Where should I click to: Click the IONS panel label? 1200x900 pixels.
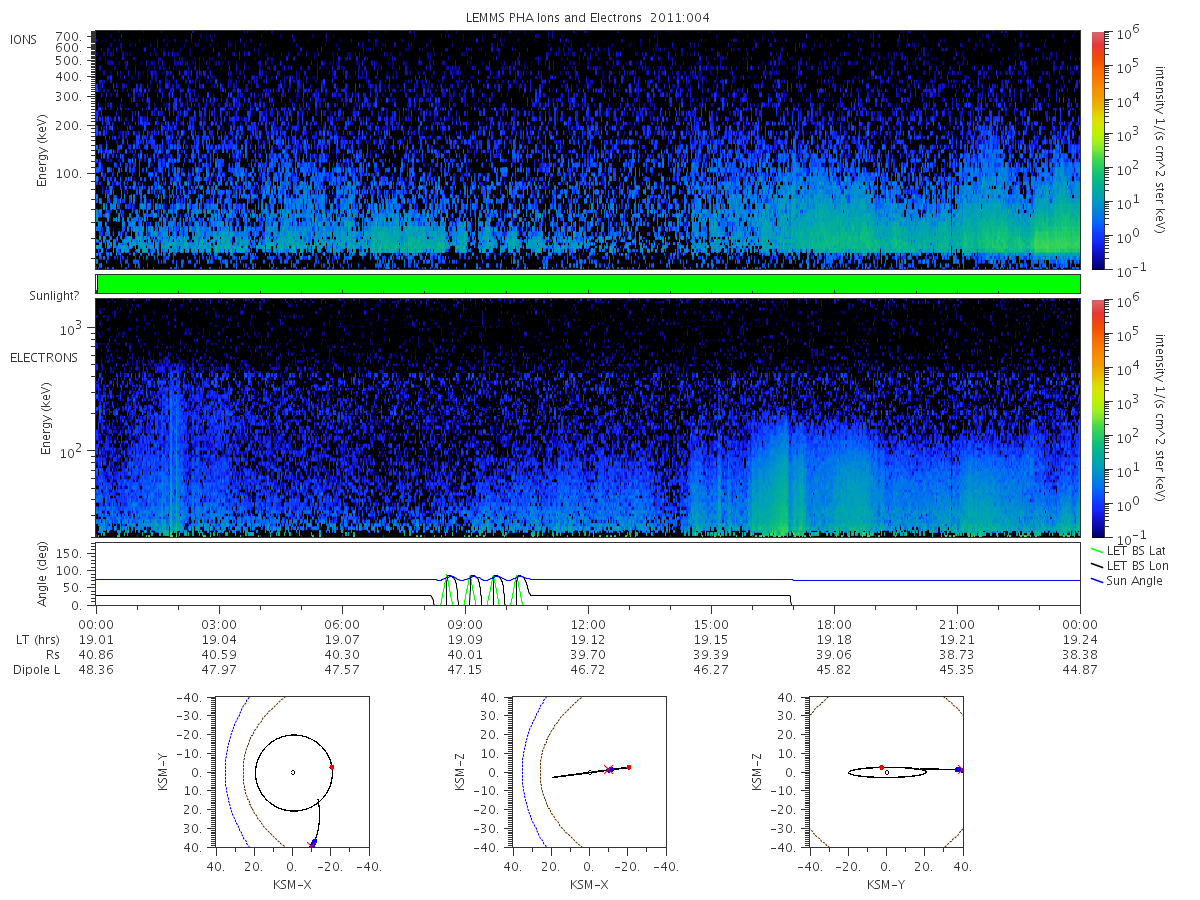[24, 40]
